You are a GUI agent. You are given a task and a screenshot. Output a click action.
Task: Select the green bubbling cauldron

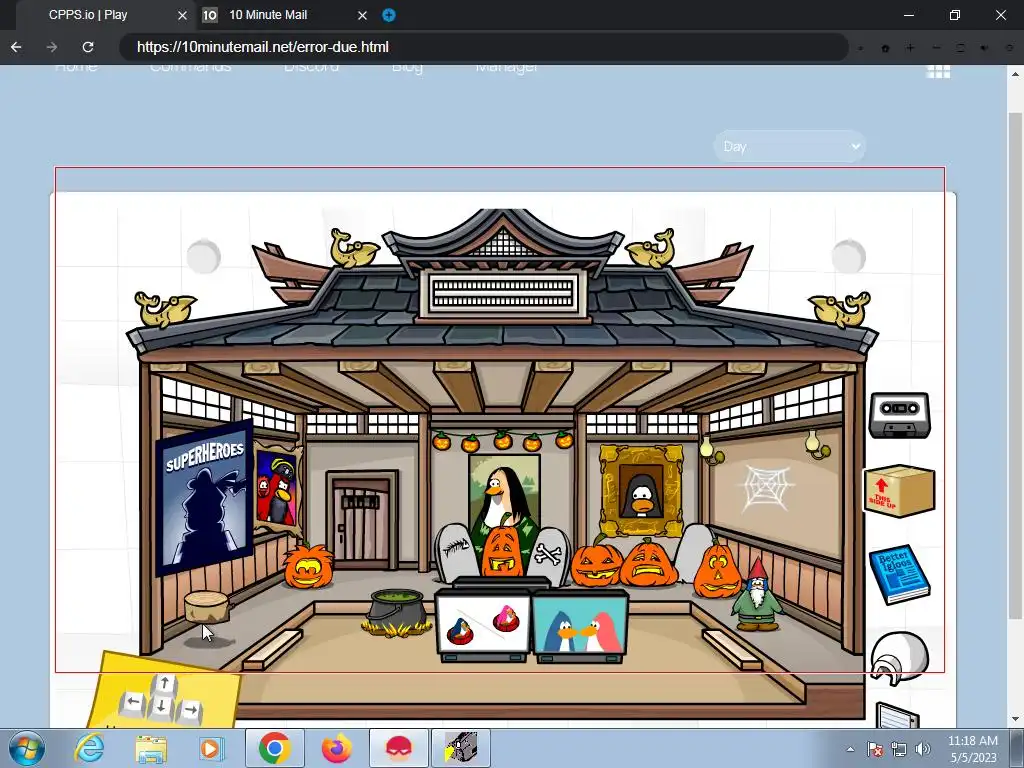pos(396,613)
